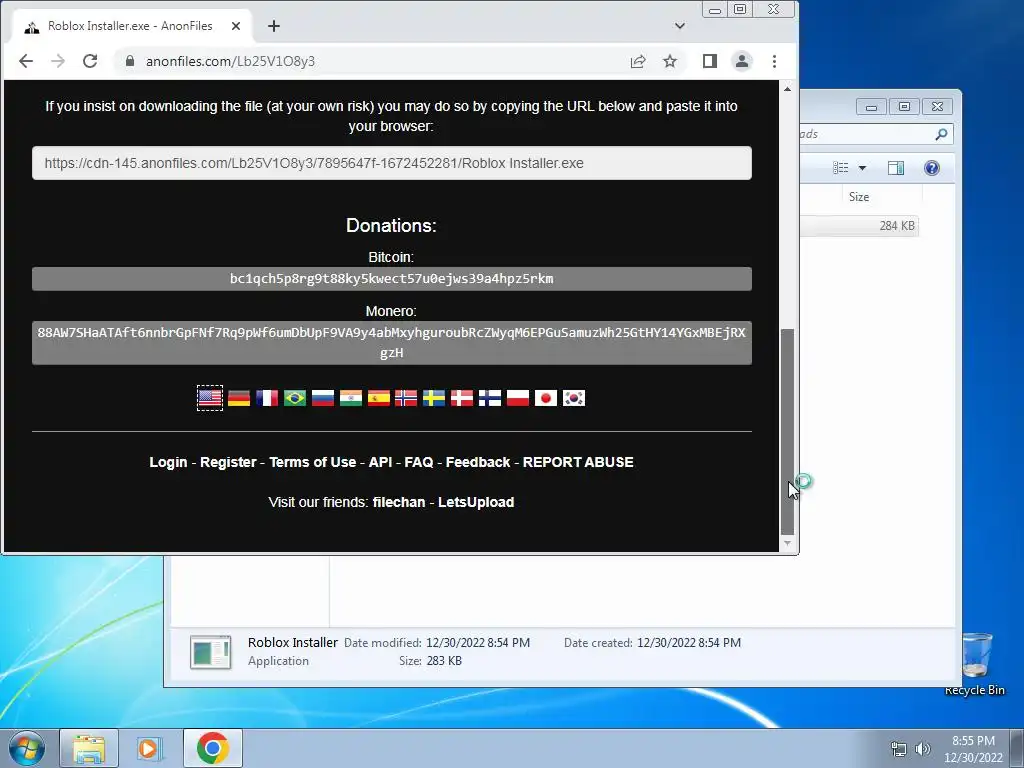Choose the Polish flag language
Viewport: 1024px width, 768px height.
[x=518, y=398]
